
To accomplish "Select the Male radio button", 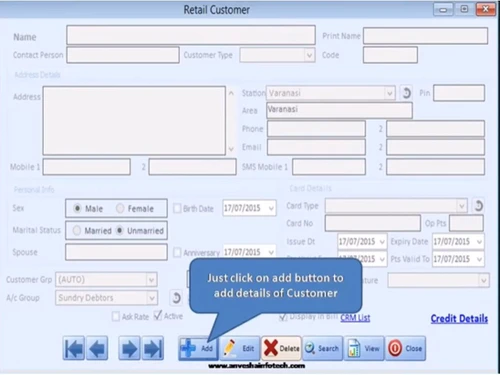I will click(x=77, y=209).
